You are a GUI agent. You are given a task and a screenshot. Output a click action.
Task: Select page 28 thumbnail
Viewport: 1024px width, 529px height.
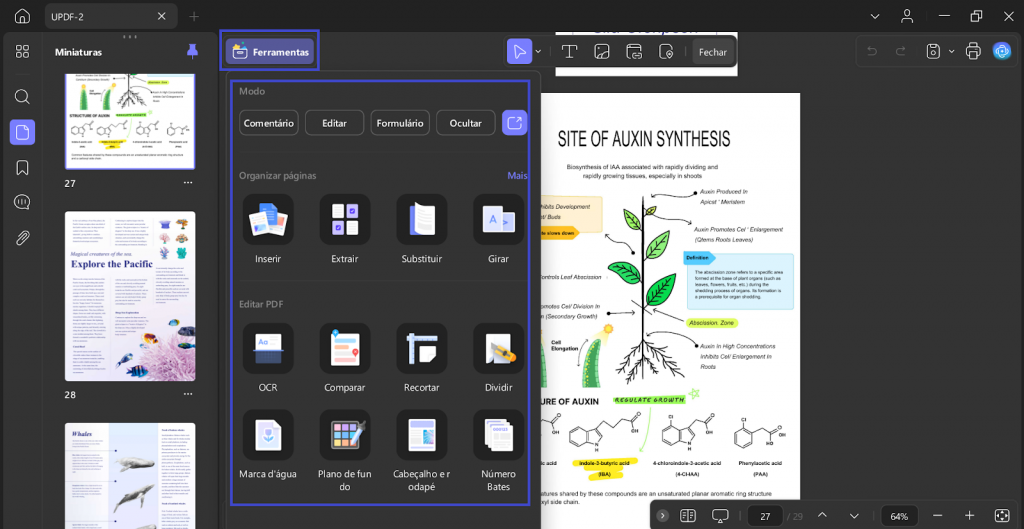130,297
